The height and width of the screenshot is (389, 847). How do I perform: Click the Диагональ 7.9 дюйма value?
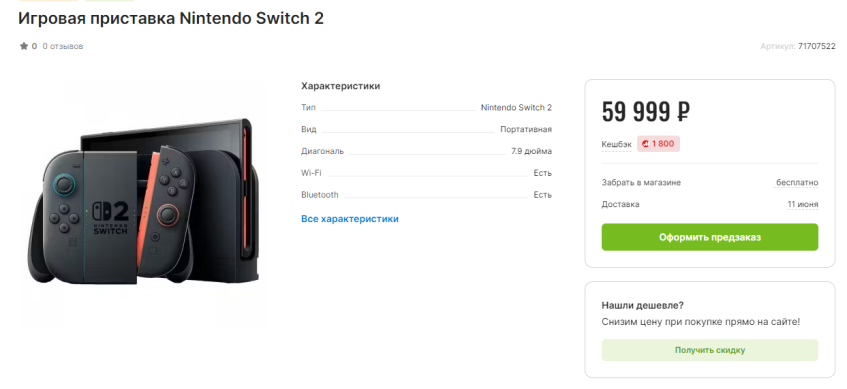tap(532, 151)
